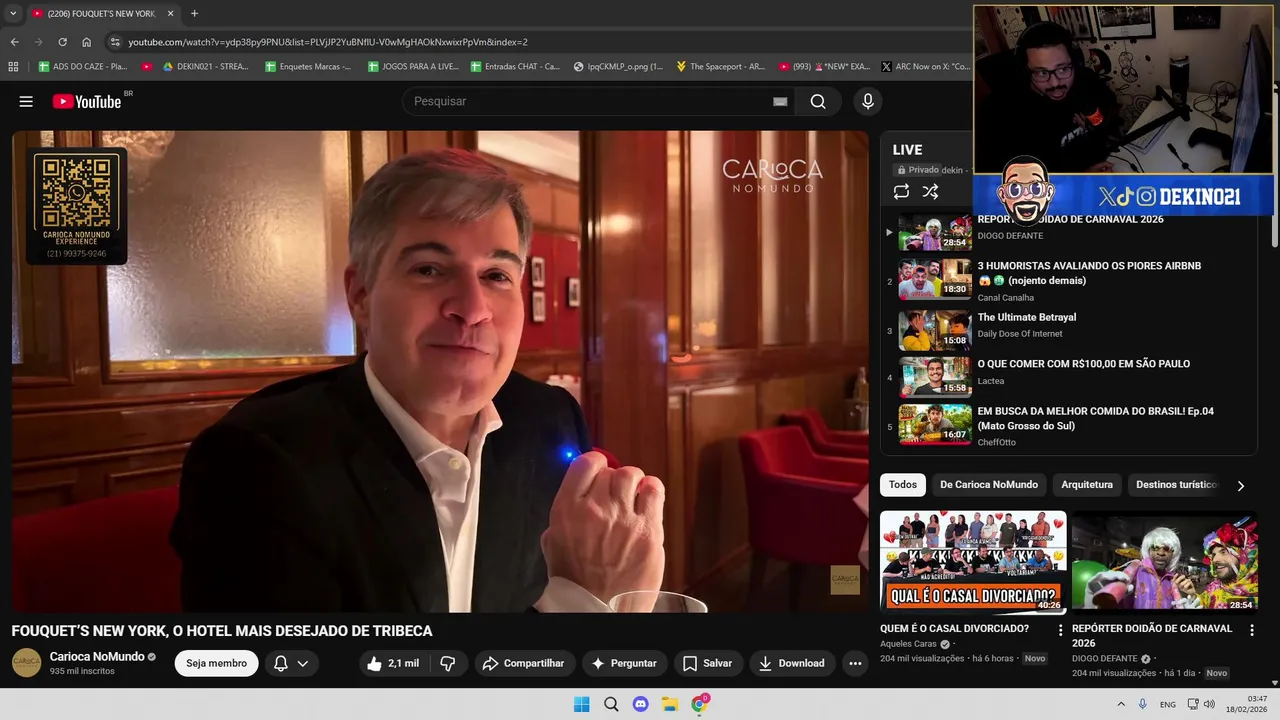Open ADS DO CAZE bookmark

(82, 67)
